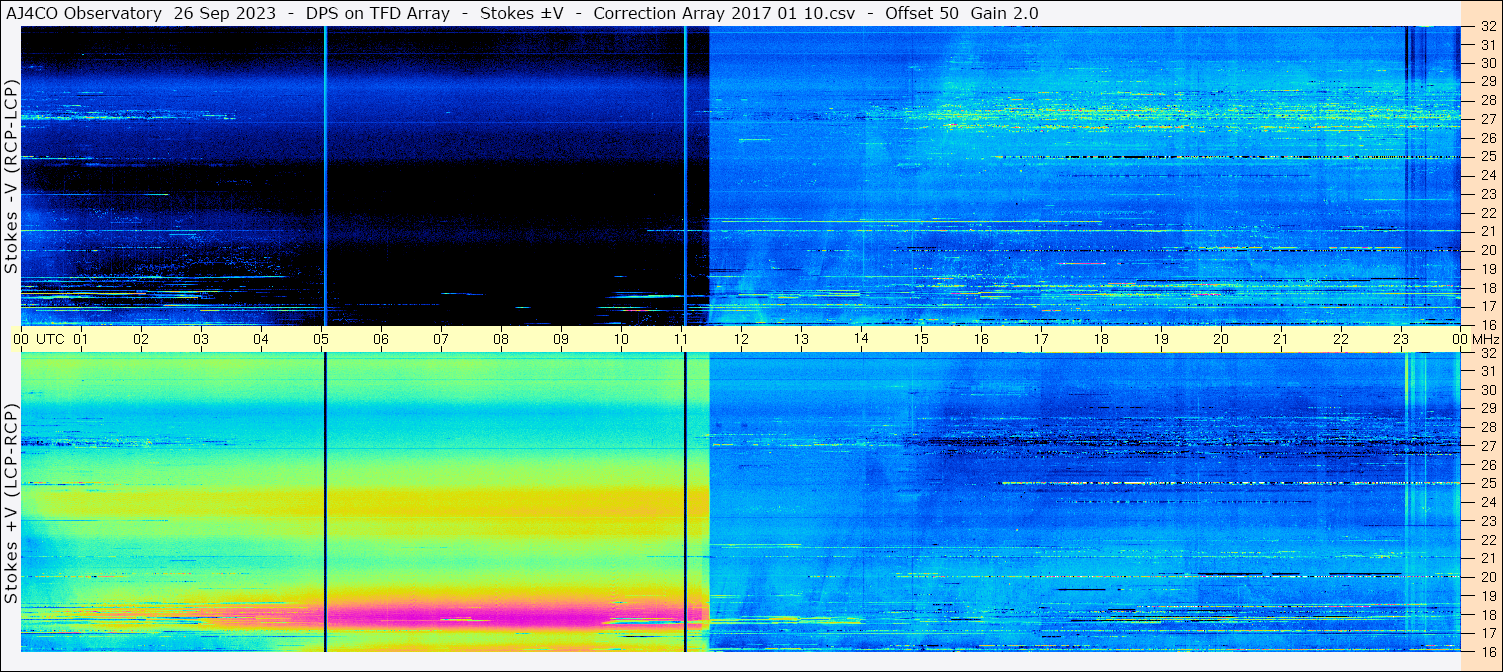The width and height of the screenshot is (1503, 672).
Task: Select the '06' hour tick
Action: pos(381,339)
